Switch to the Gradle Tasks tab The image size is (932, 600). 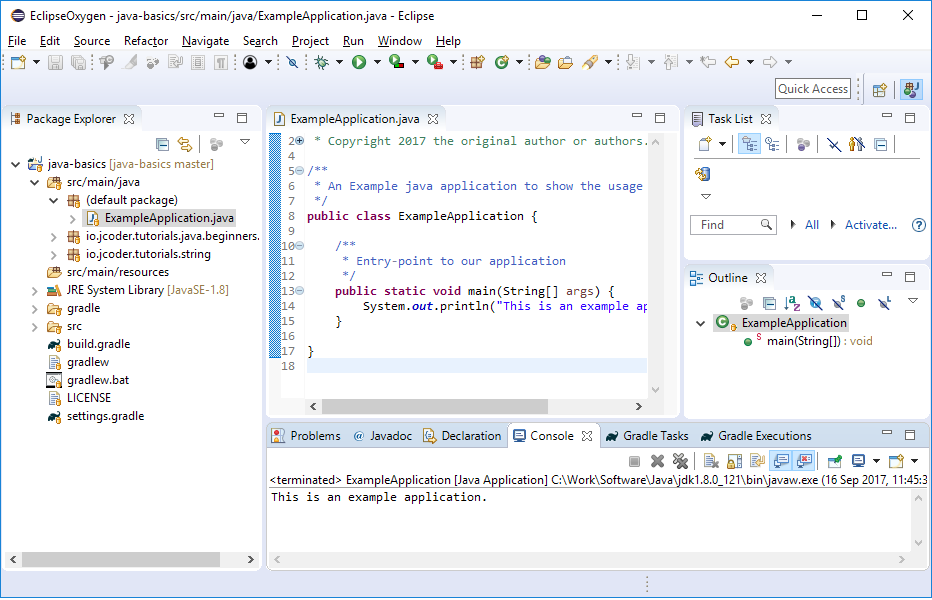pos(647,436)
